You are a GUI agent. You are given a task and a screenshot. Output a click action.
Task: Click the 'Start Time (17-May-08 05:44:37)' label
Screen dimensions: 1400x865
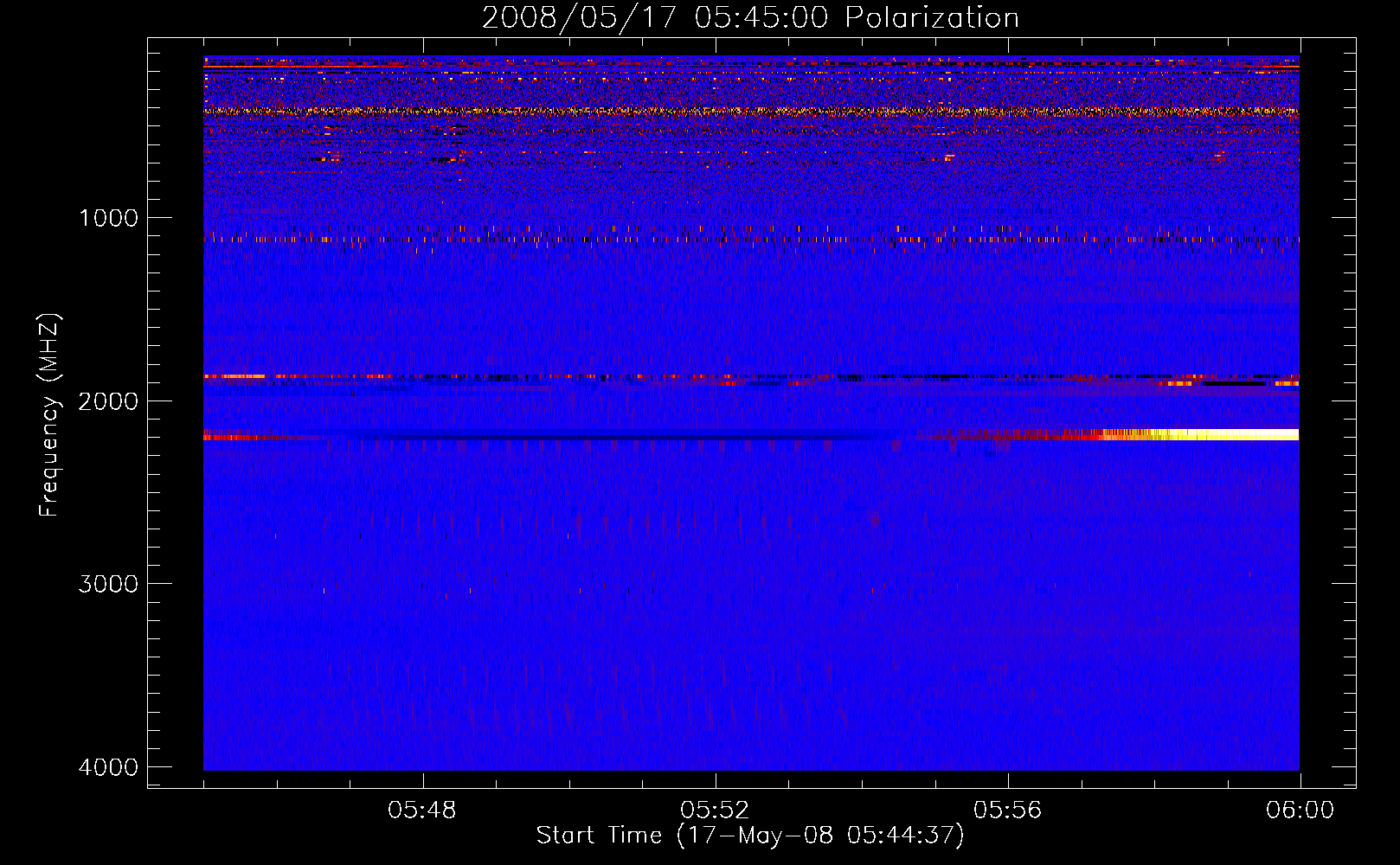[750, 836]
